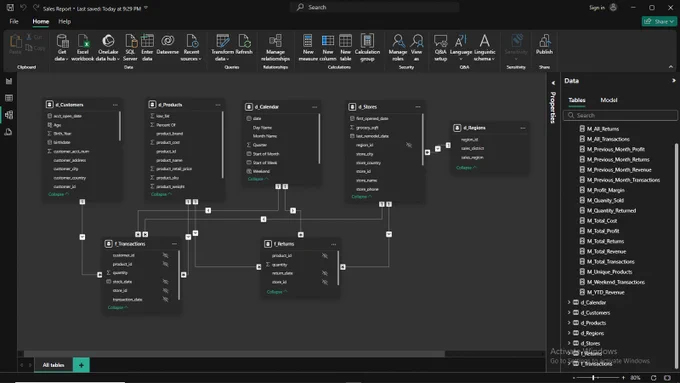Select M_Profit_Margin measure in Data pane
The width and height of the screenshot is (680, 383).
605,190
